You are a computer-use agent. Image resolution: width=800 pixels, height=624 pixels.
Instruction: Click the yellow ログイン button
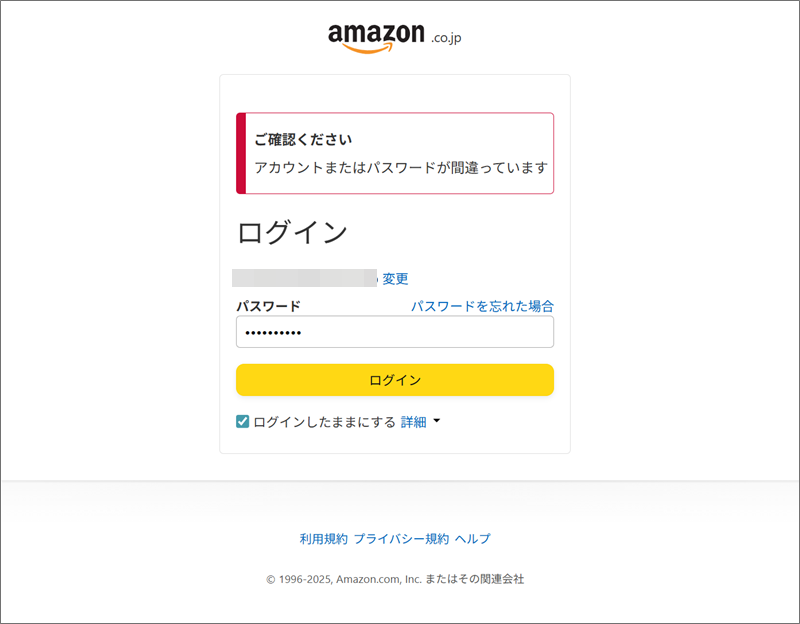tap(395, 380)
